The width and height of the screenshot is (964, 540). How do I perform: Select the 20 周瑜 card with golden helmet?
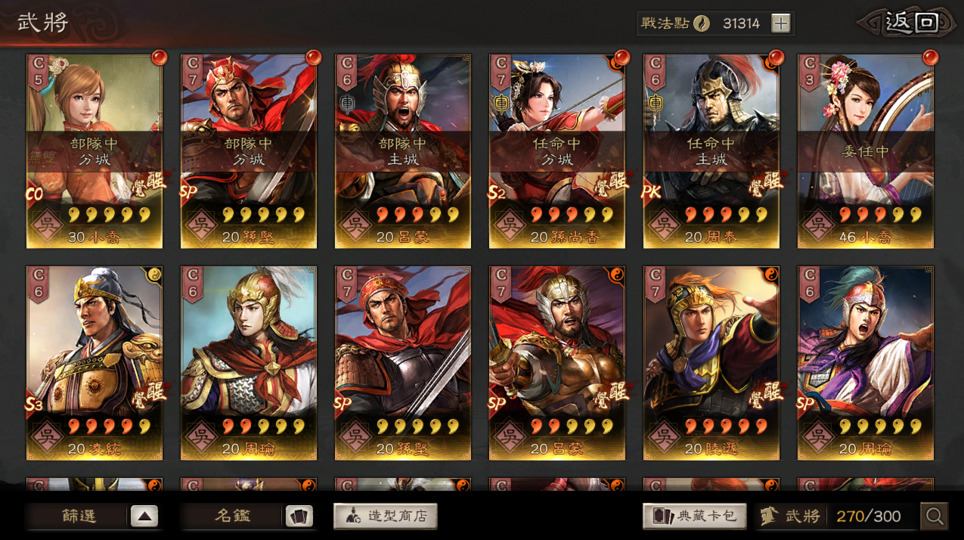pos(248,363)
